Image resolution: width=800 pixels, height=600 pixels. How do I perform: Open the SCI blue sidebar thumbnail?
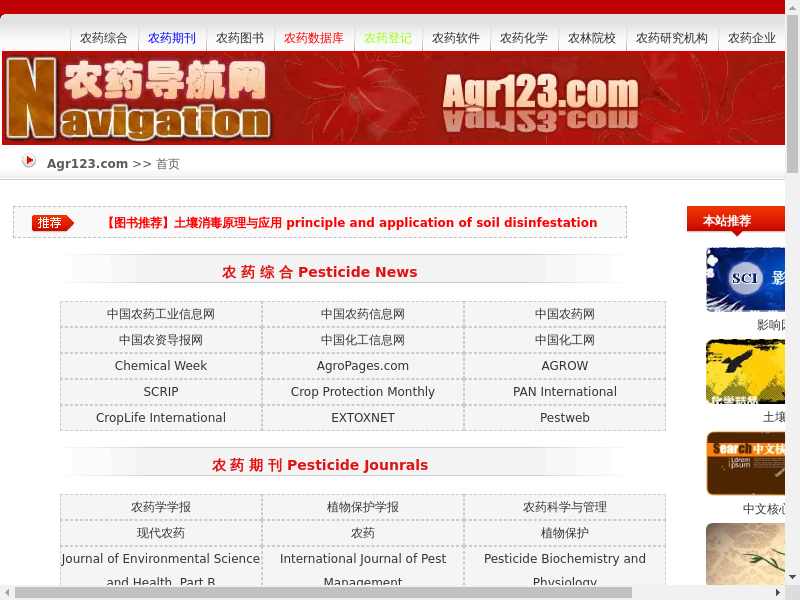[x=745, y=279]
